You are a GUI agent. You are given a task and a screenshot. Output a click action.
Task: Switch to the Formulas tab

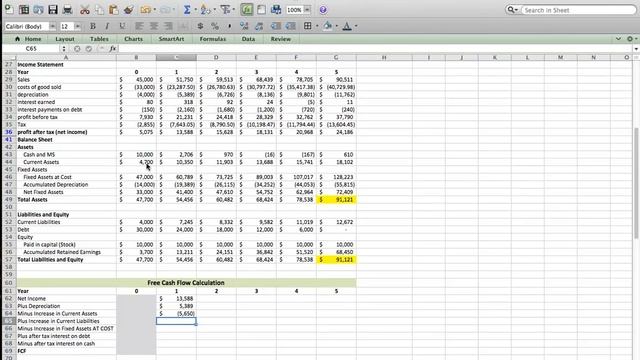pyautogui.click(x=213, y=39)
